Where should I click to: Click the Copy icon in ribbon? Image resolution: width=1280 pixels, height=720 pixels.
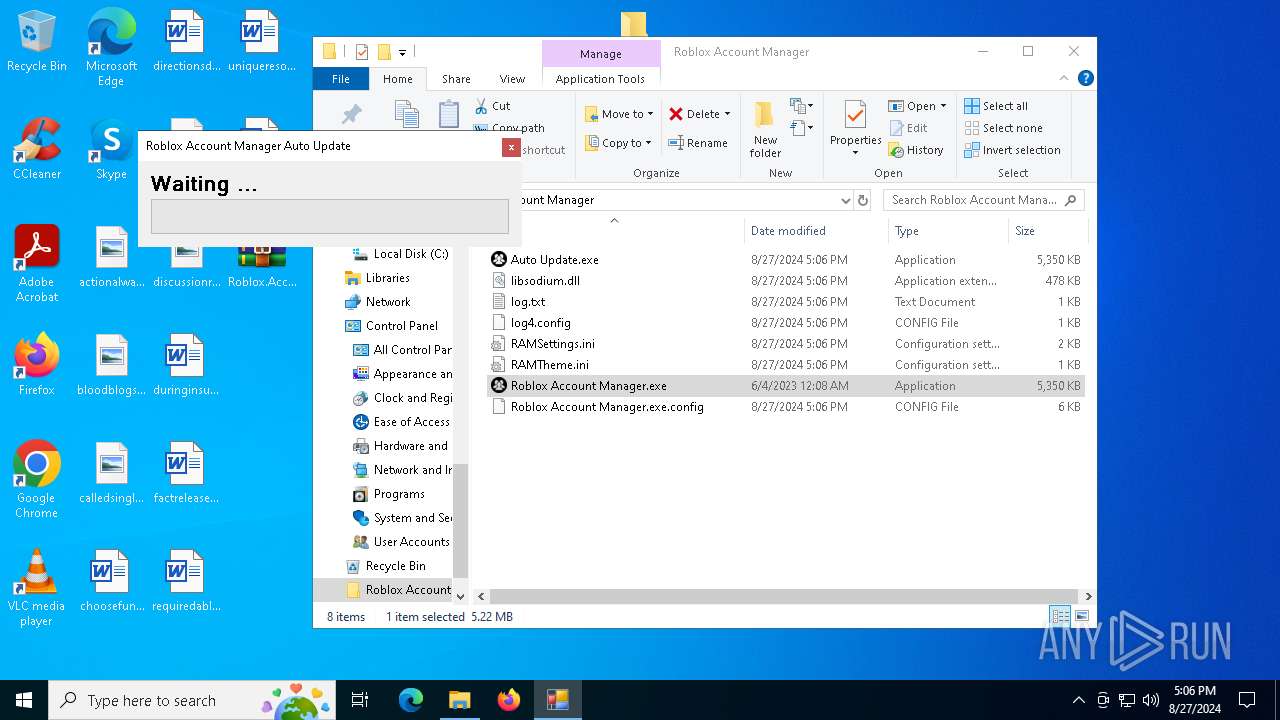coord(406,114)
